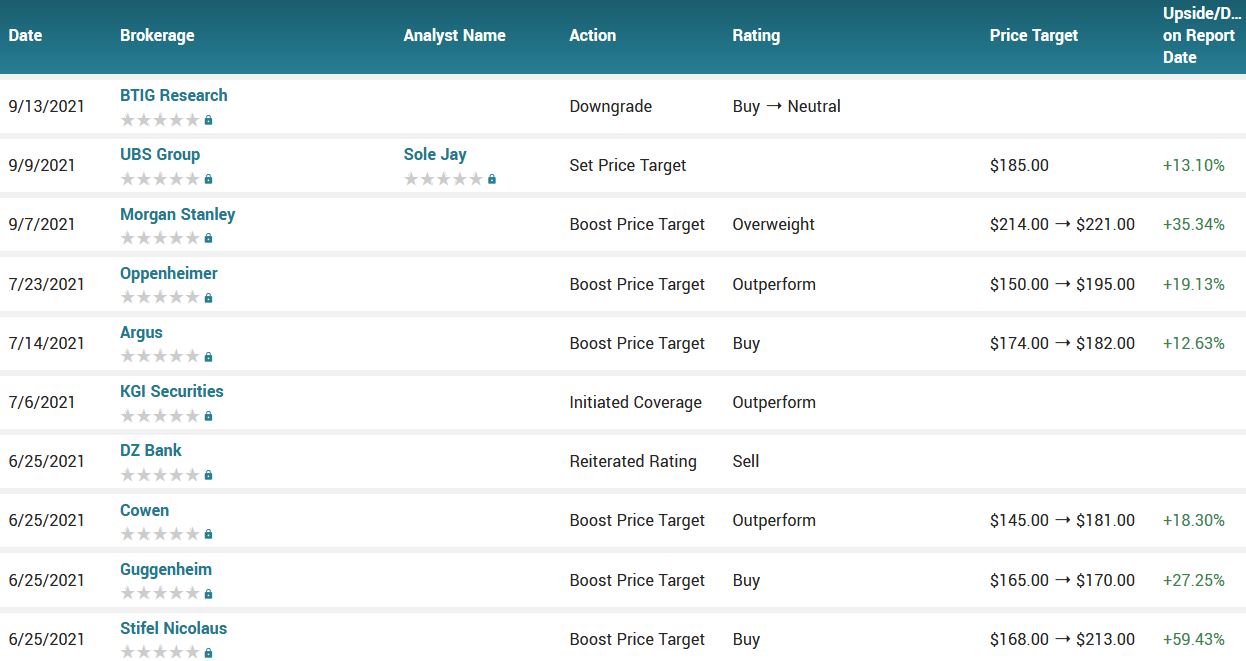Open the Oppenheimer brokerage link
1246x661 pixels.
click(169, 273)
